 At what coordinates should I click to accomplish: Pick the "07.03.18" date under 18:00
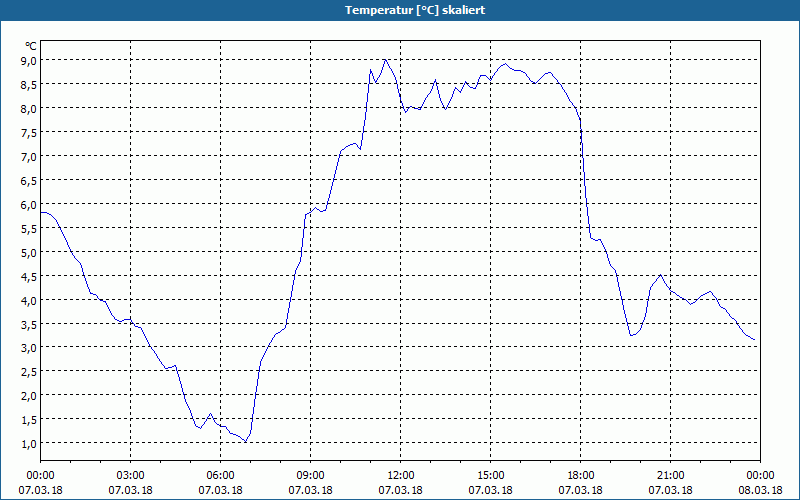(x=581, y=490)
